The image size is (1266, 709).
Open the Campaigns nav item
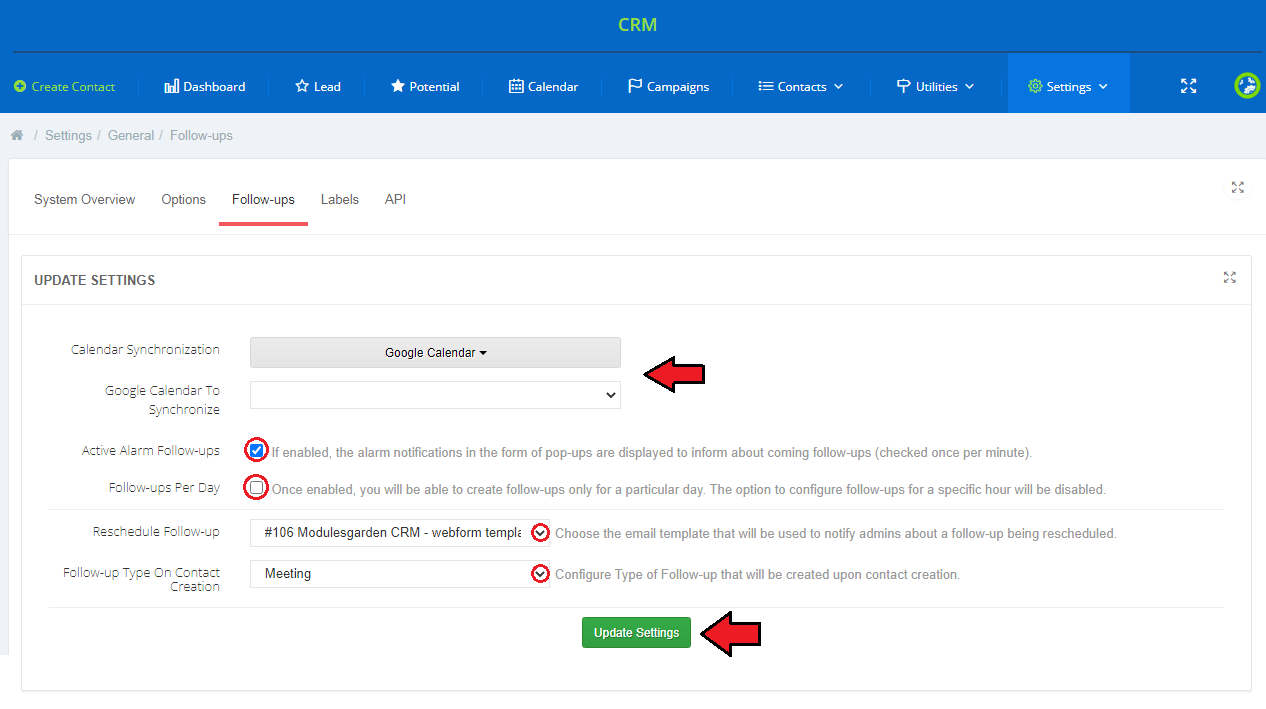coord(668,87)
